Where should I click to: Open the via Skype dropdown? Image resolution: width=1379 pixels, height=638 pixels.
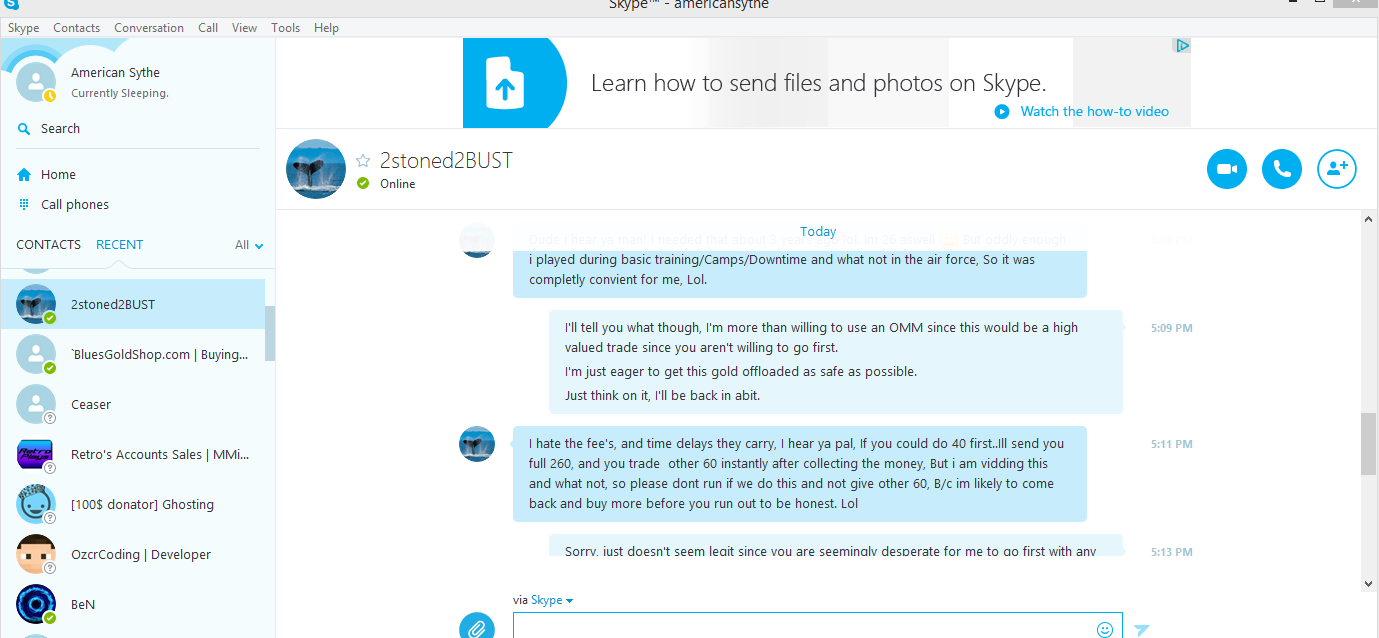pos(552,600)
